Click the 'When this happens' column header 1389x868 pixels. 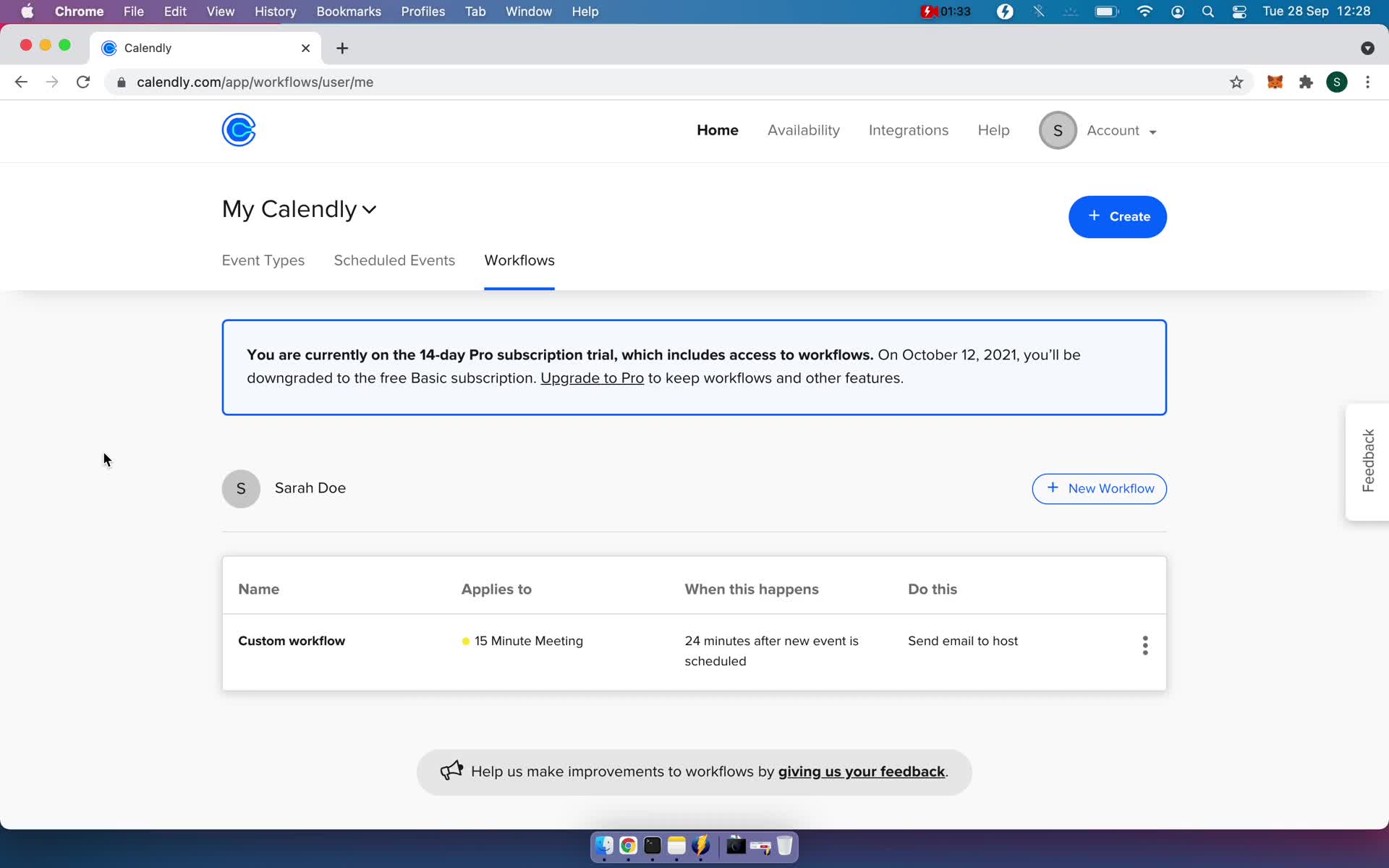[752, 590]
